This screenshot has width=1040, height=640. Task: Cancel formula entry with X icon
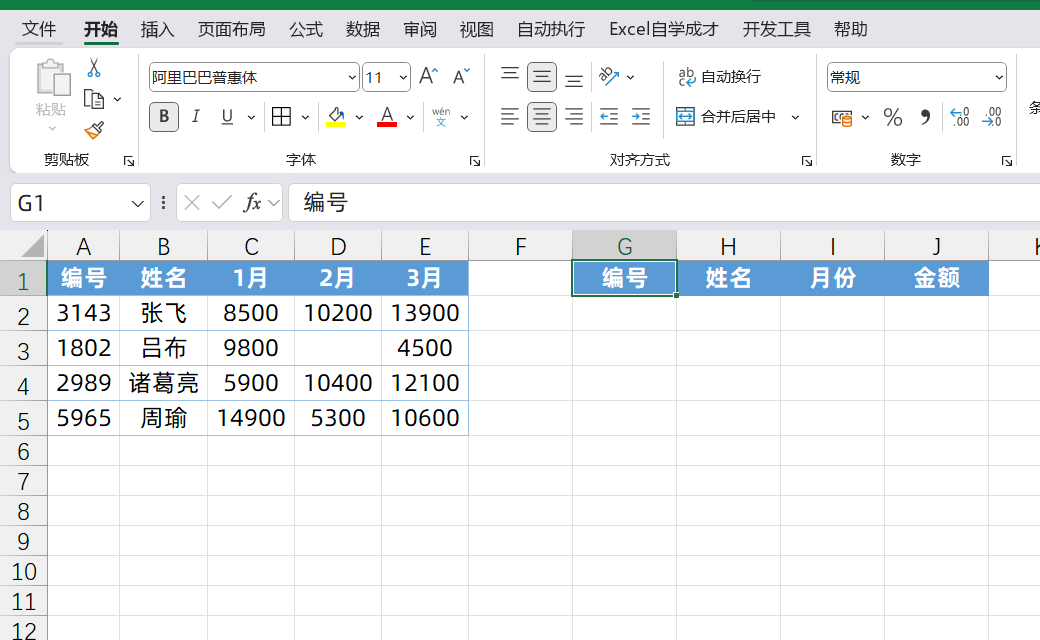pos(192,202)
